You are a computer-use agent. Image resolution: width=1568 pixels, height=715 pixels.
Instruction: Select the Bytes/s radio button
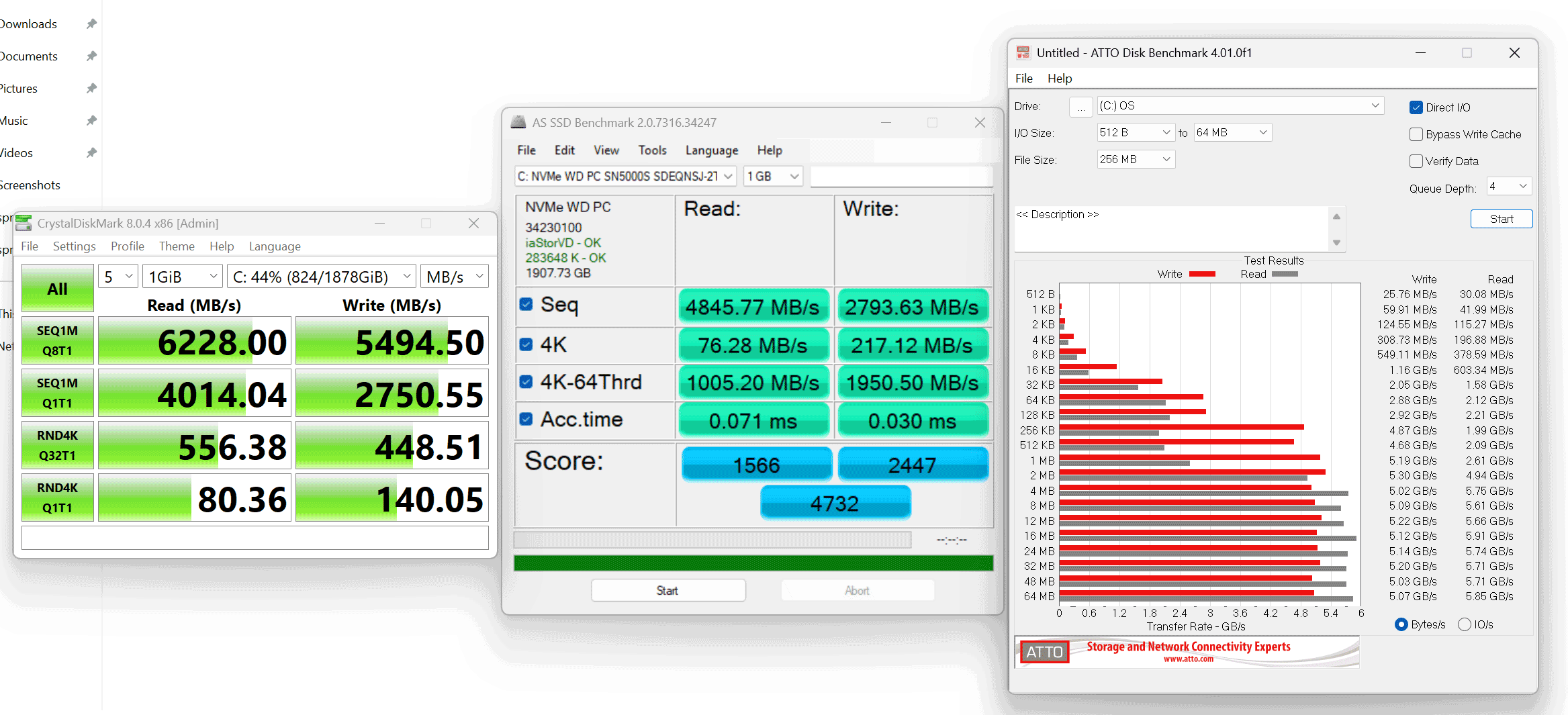pyautogui.click(x=1401, y=624)
